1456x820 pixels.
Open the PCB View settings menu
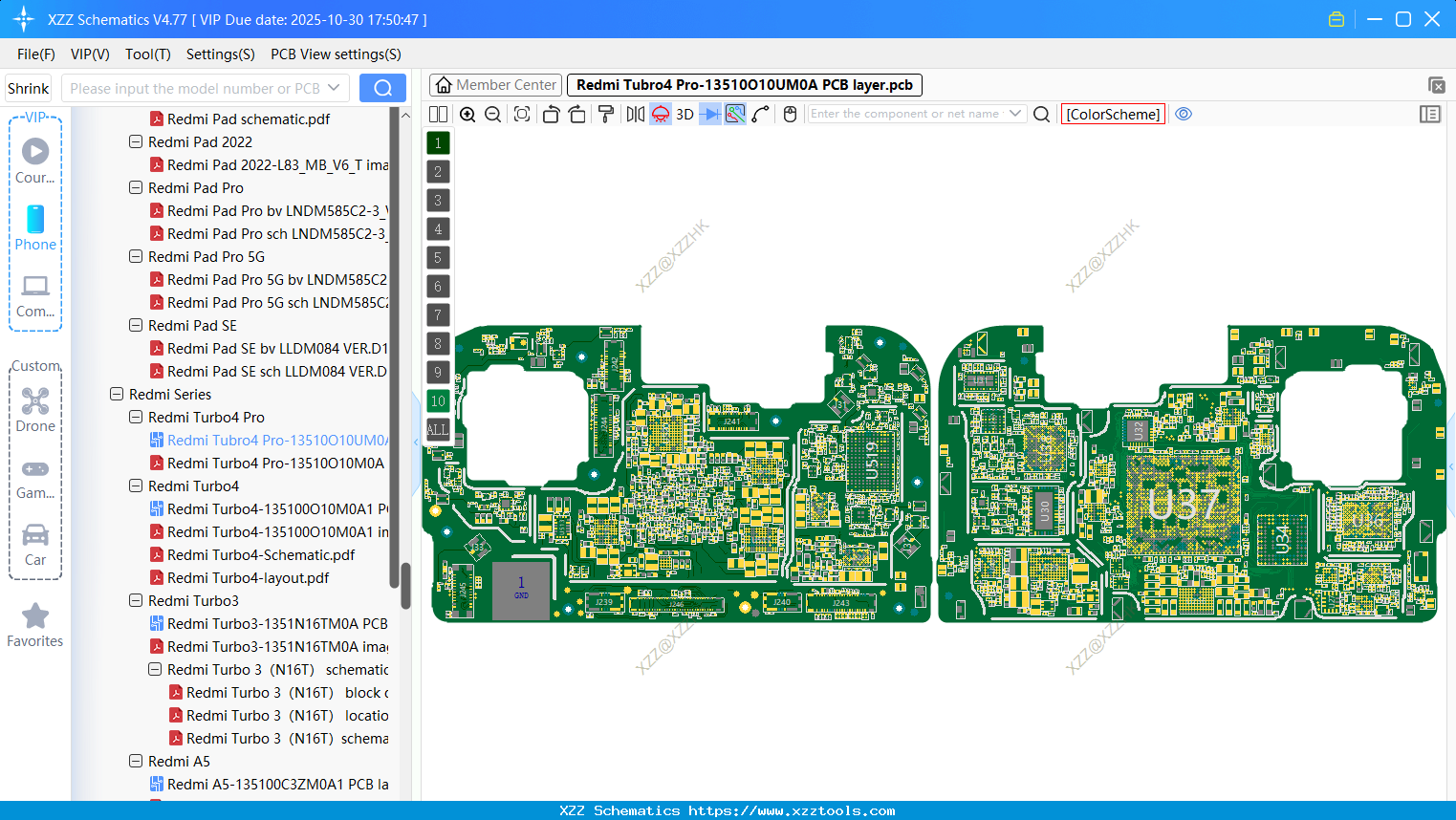coord(335,54)
